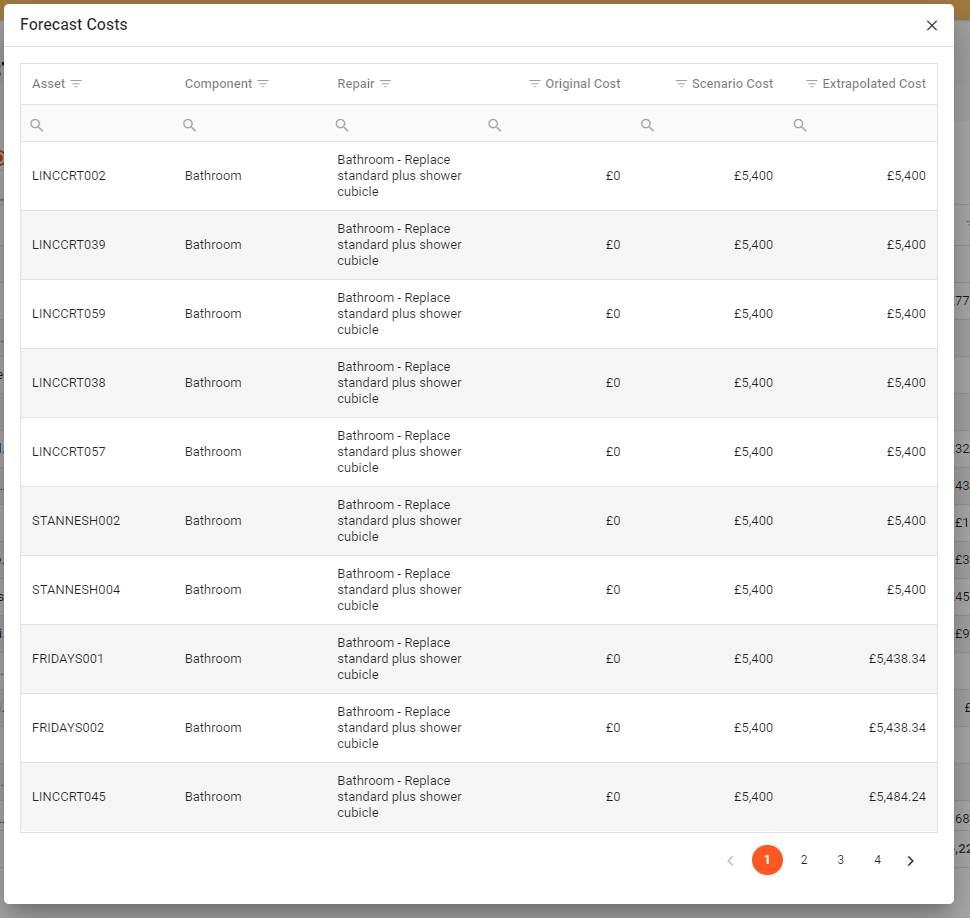Click the Repair search field
Image resolution: width=970 pixels, height=918 pixels.
410,125
